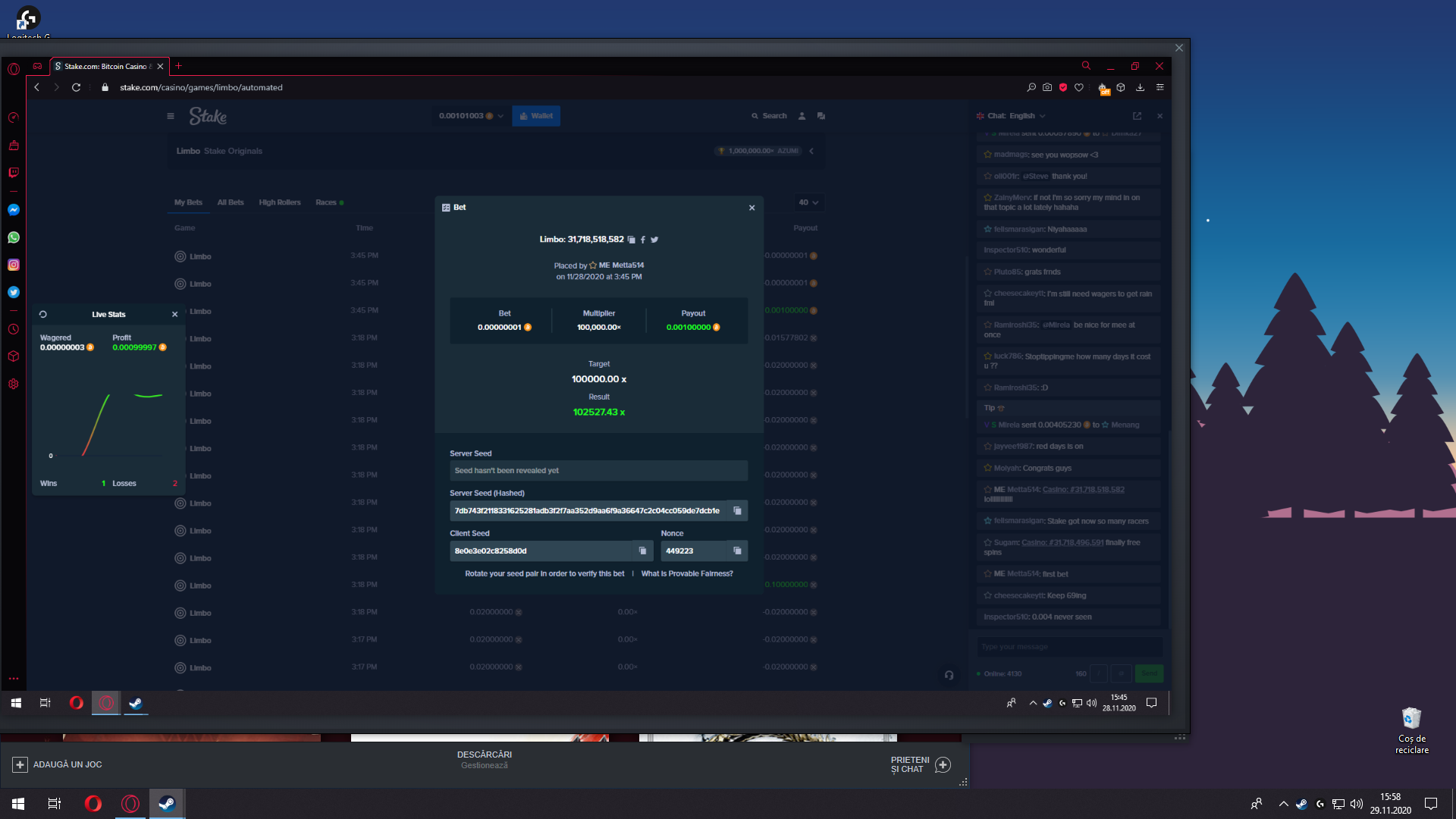Open the 40 rows-per-page dropdown
Image resolution: width=1456 pixels, height=819 pixels.
(x=808, y=202)
